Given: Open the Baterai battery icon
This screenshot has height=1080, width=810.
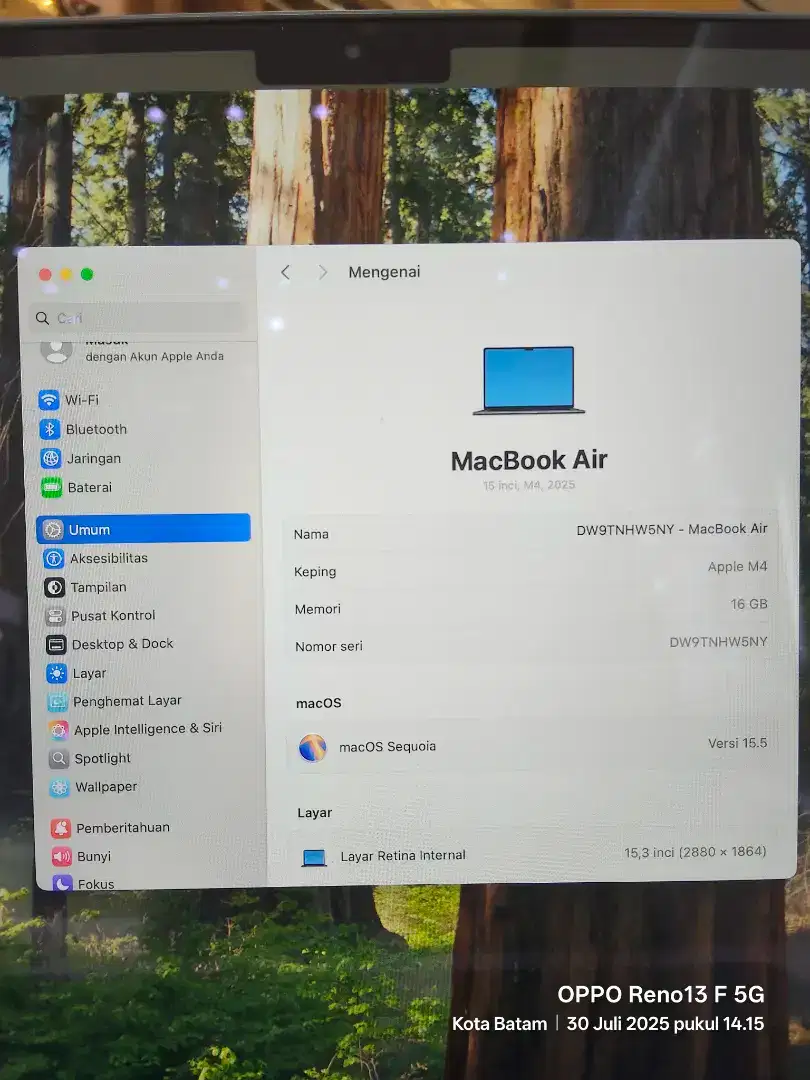Looking at the screenshot, I should pos(52,488).
